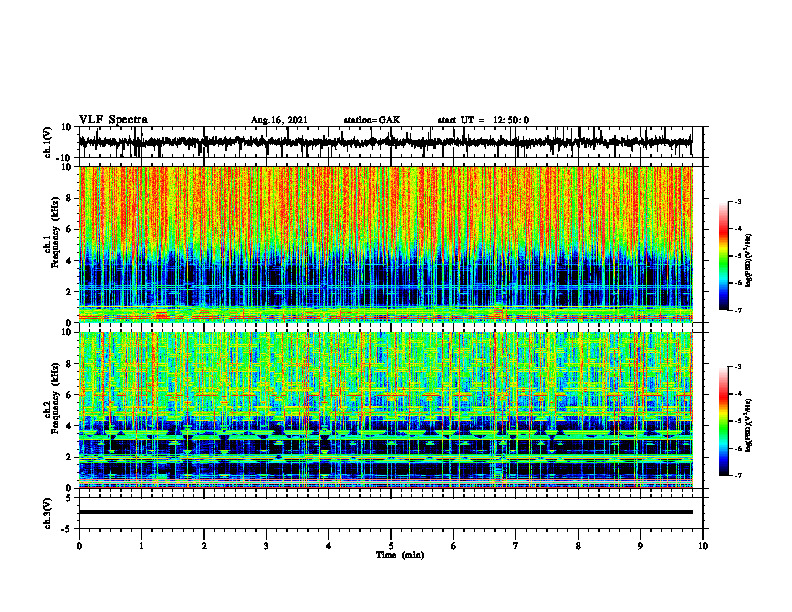The width and height of the screenshot is (792, 612).
Task: Click the "9" time axis tick label
Action: tap(640, 546)
